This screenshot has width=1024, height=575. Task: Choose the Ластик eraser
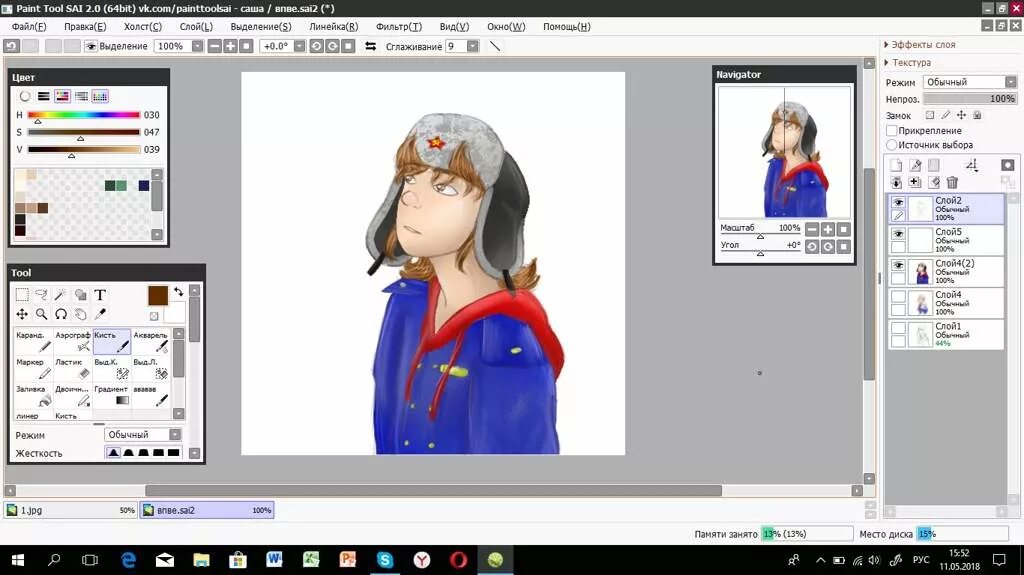tap(72, 369)
